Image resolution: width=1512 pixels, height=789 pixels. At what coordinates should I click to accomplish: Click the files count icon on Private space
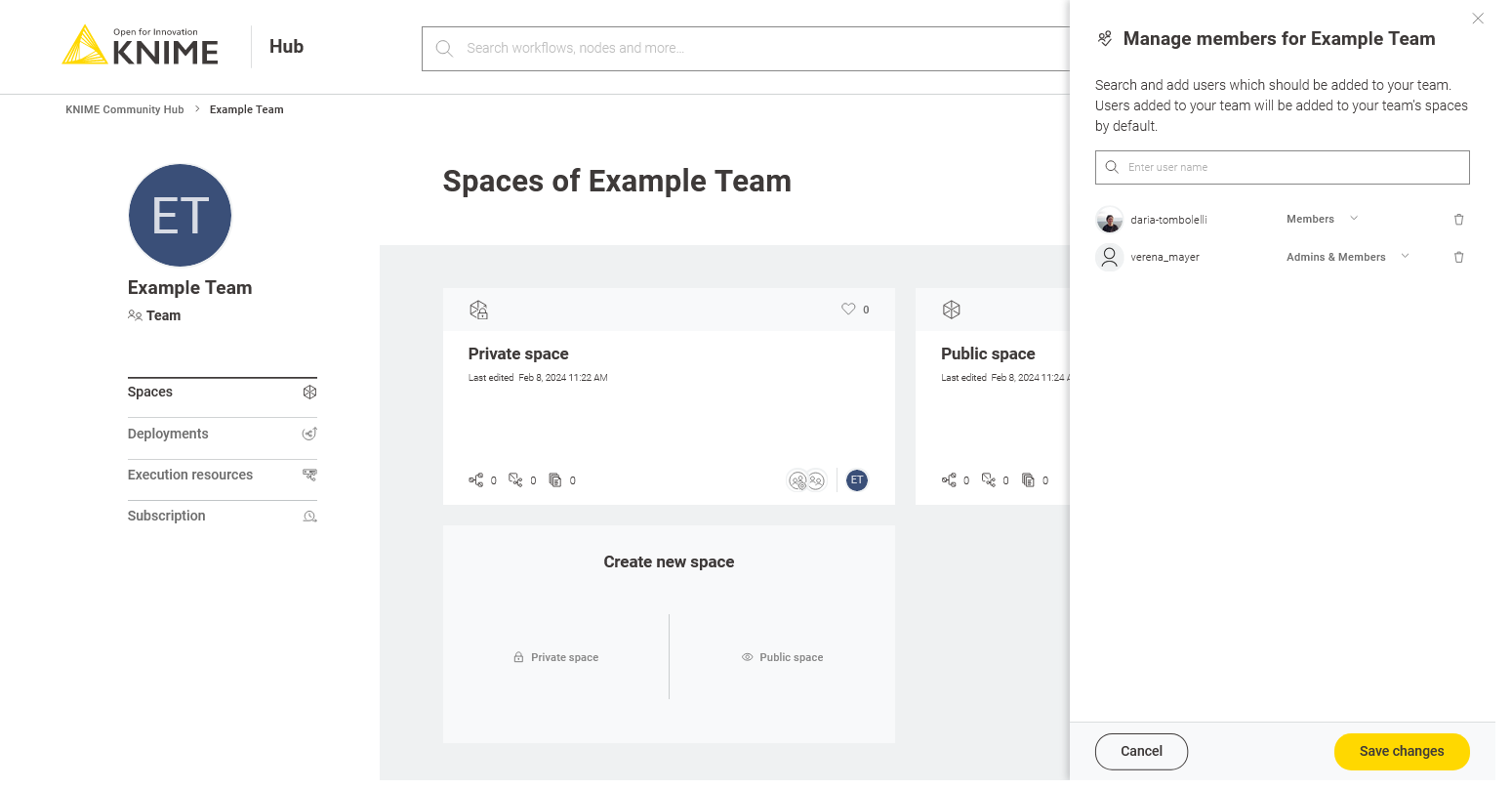pyautogui.click(x=555, y=479)
